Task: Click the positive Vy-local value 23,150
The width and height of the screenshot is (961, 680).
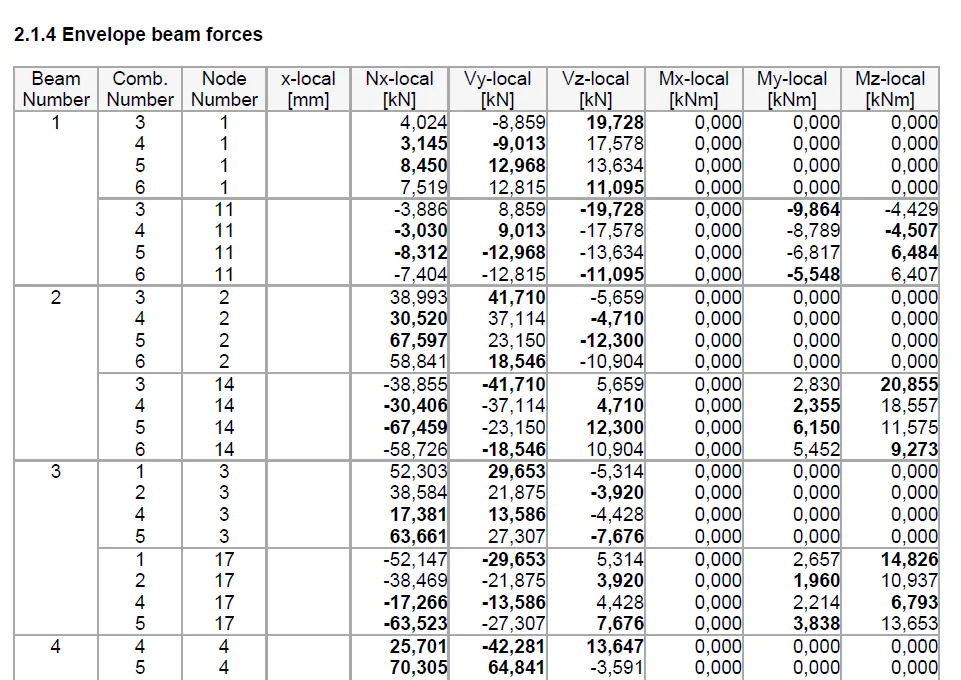Action: (x=517, y=340)
